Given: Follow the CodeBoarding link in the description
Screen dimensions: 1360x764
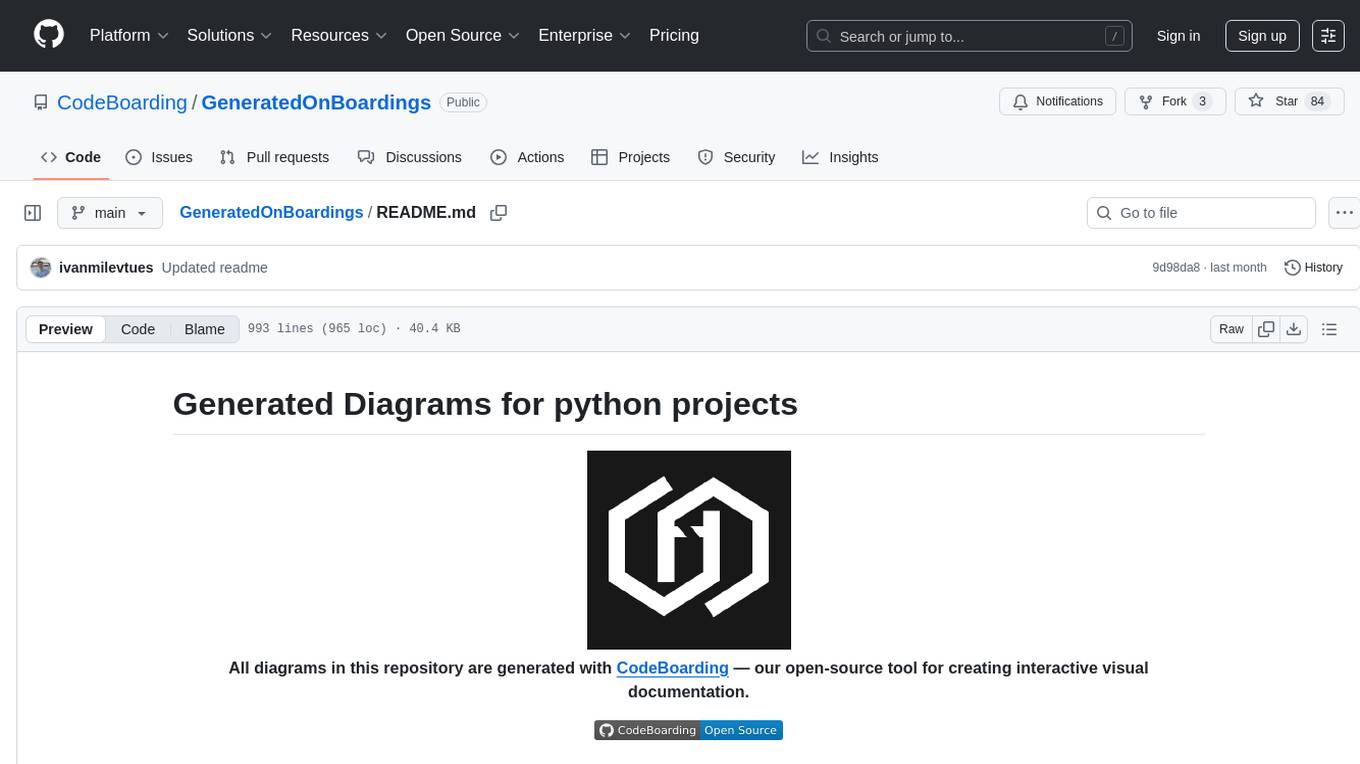Looking at the screenshot, I should pyautogui.click(x=672, y=668).
